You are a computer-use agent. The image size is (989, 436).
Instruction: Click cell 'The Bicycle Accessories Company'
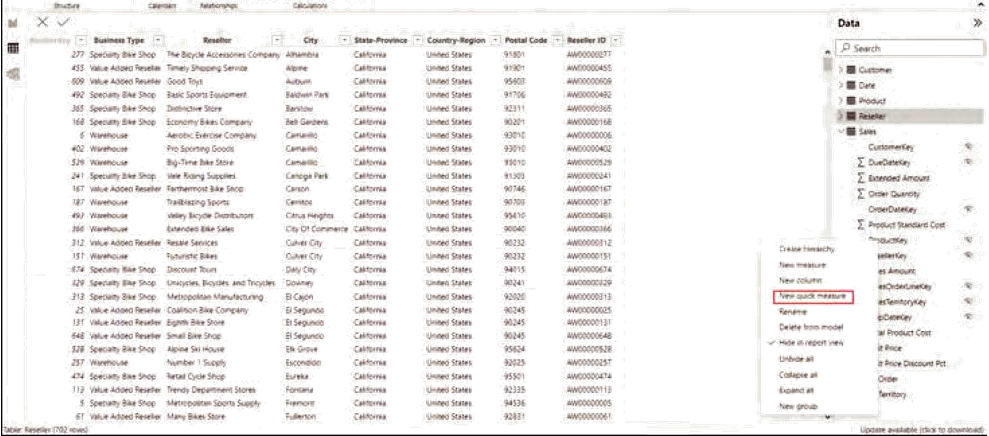point(223,54)
